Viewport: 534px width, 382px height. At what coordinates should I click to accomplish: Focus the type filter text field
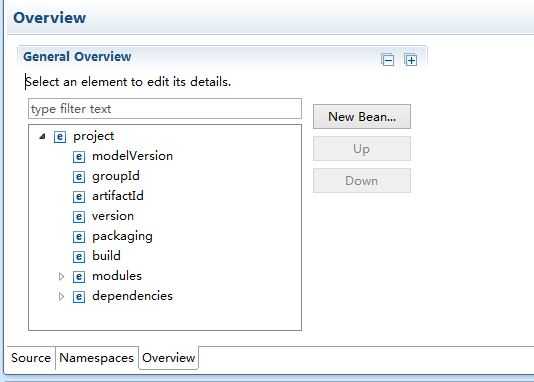pos(165,109)
